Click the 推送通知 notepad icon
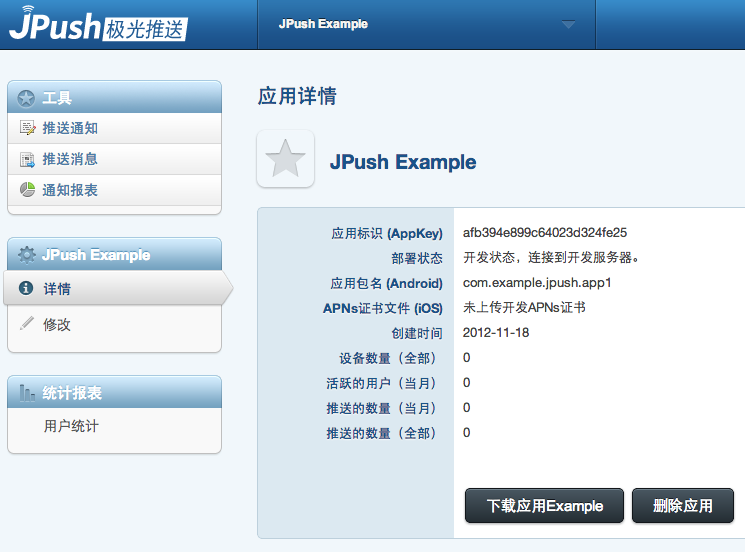 [28, 128]
